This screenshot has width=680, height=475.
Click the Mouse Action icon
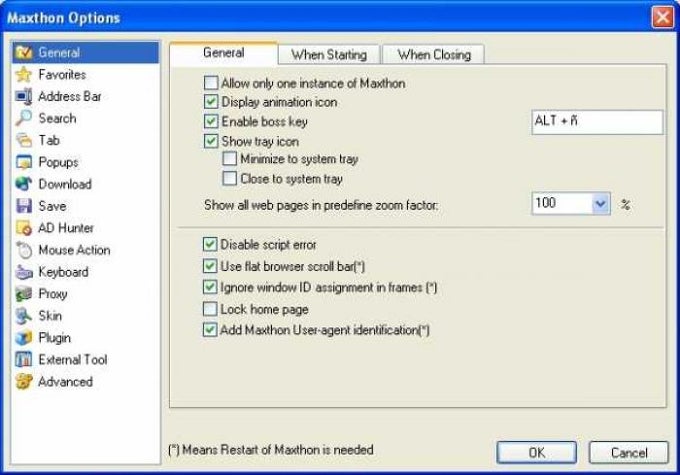pos(24,250)
